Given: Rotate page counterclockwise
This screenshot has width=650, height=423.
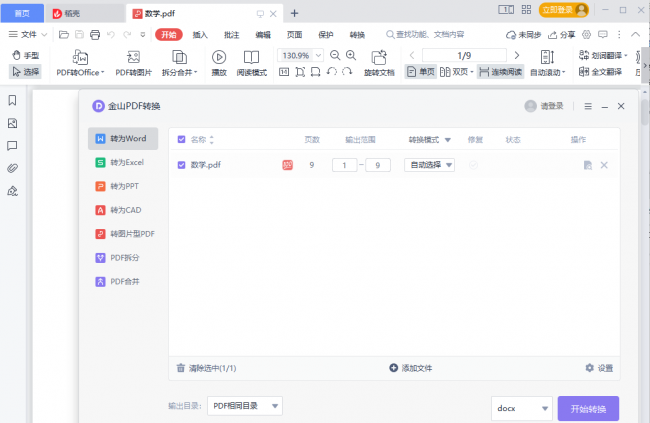Looking at the screenshot, I should 332,72.
